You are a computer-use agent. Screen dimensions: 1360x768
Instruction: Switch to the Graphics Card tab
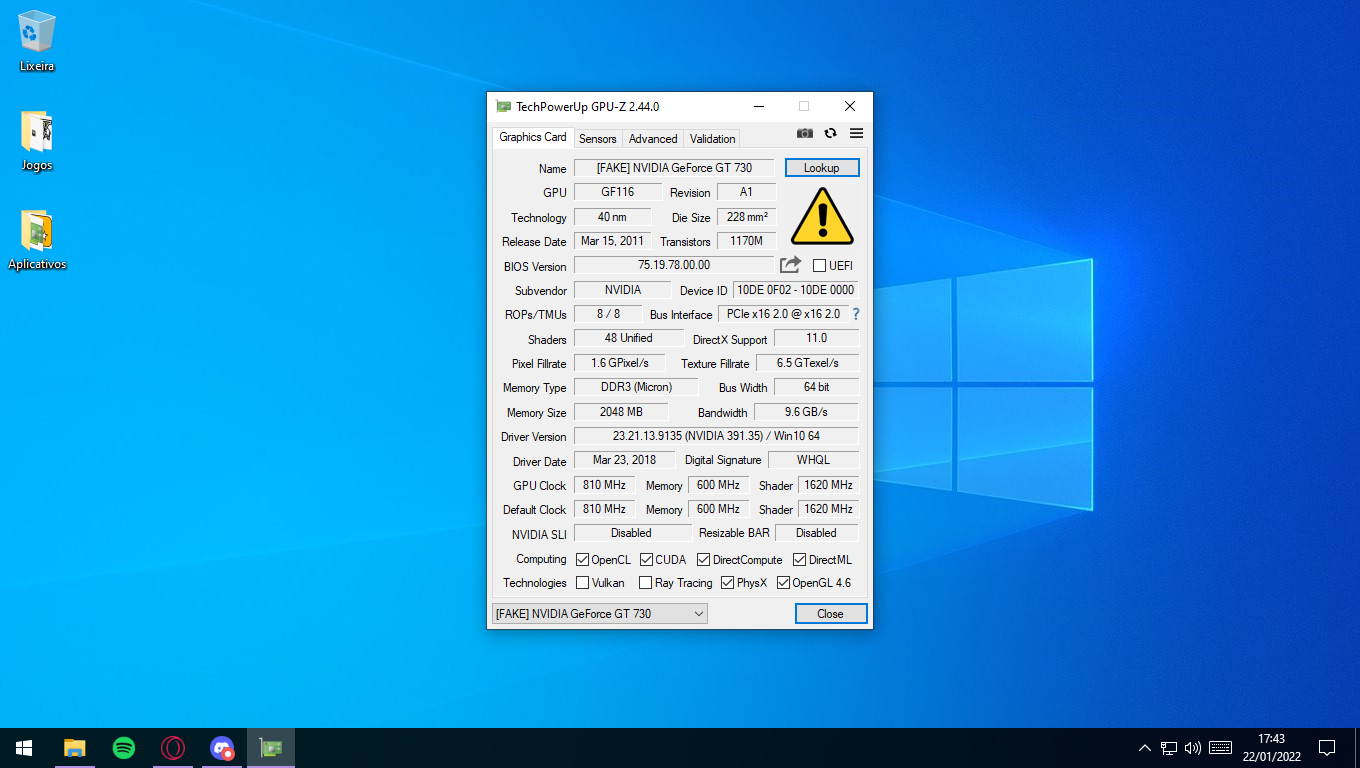pyautogui.click(x=532, y=138)
